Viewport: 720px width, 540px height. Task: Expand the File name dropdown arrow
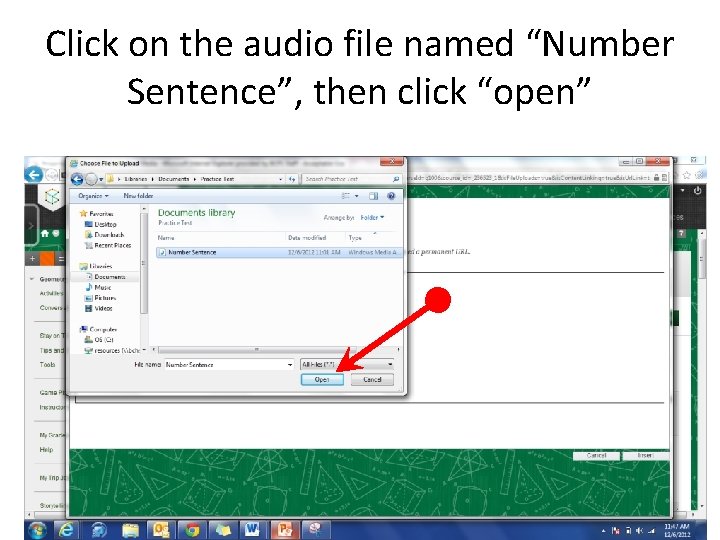tap(290, 365)
